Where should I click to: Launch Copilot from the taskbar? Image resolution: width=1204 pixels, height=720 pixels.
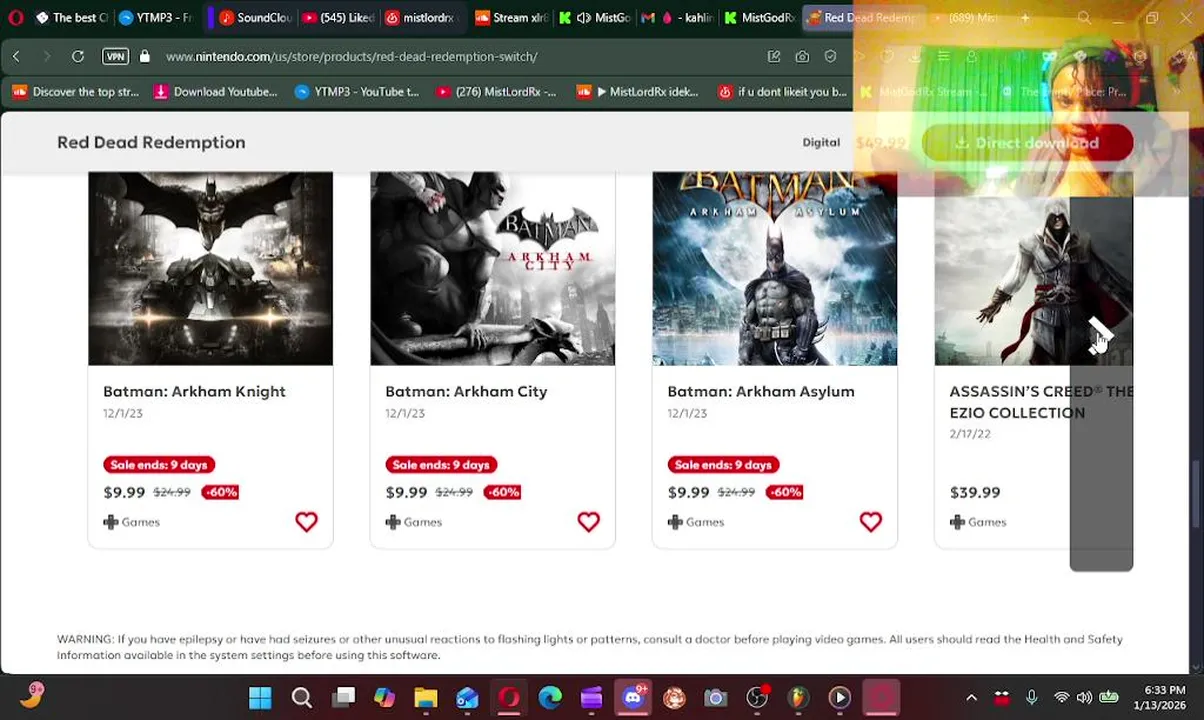[x=384, y=698]
